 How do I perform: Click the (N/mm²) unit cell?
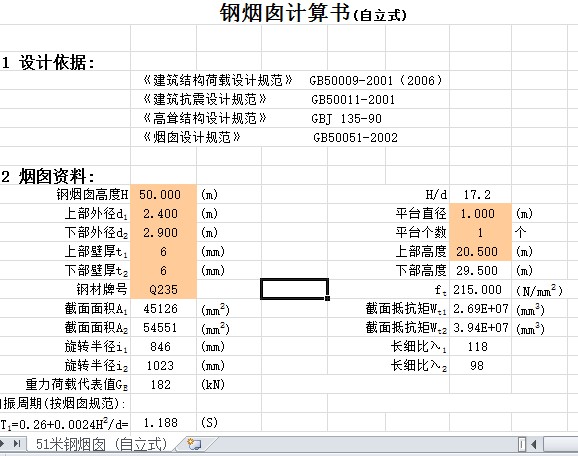[x=539, y=290]
